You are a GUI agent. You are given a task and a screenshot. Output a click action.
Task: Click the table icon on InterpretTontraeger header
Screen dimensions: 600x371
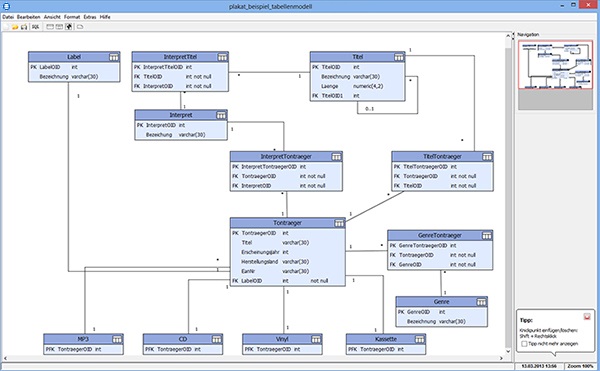pyautogui.click(x=336, y=157)
